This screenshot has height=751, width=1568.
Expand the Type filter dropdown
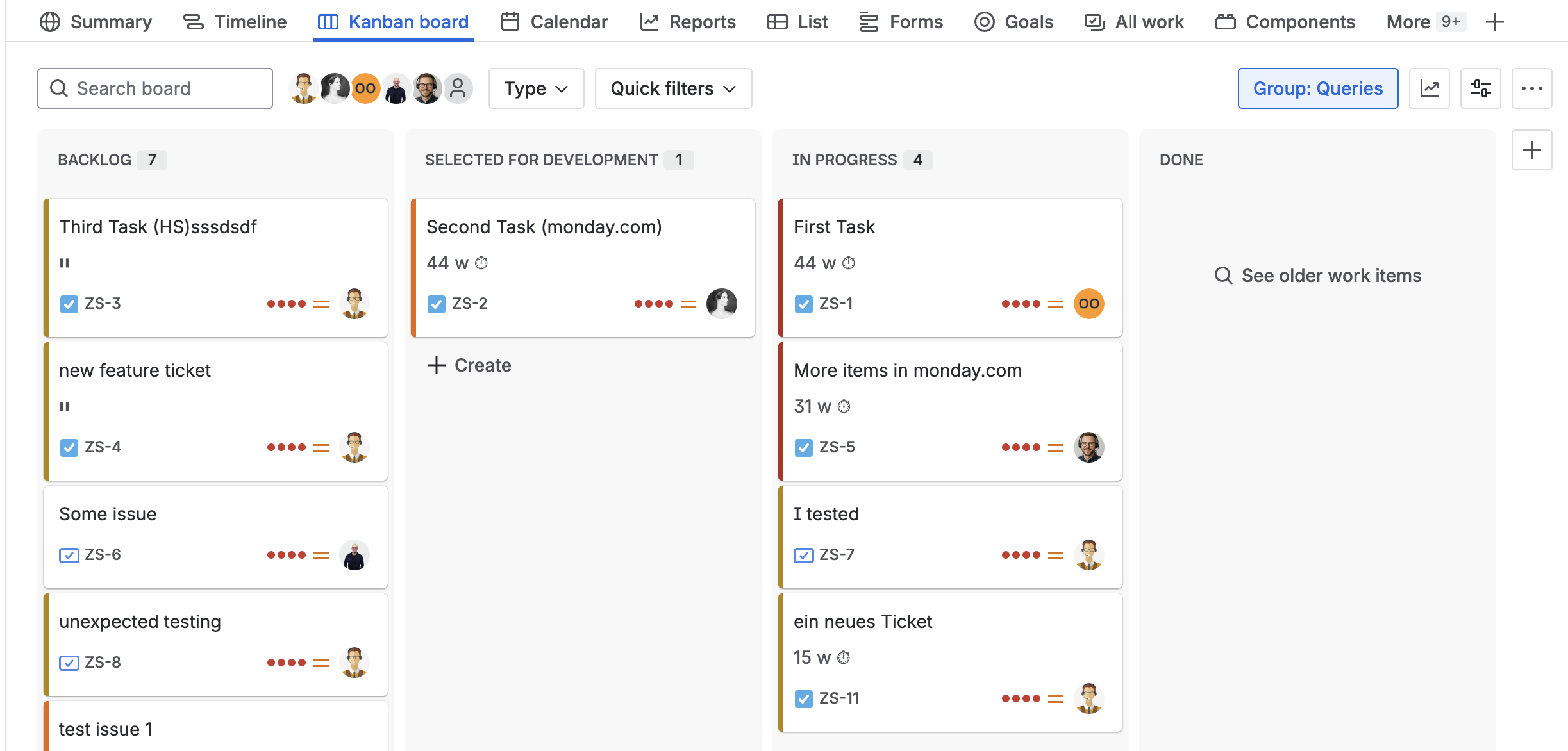click(x=536, y=88)
